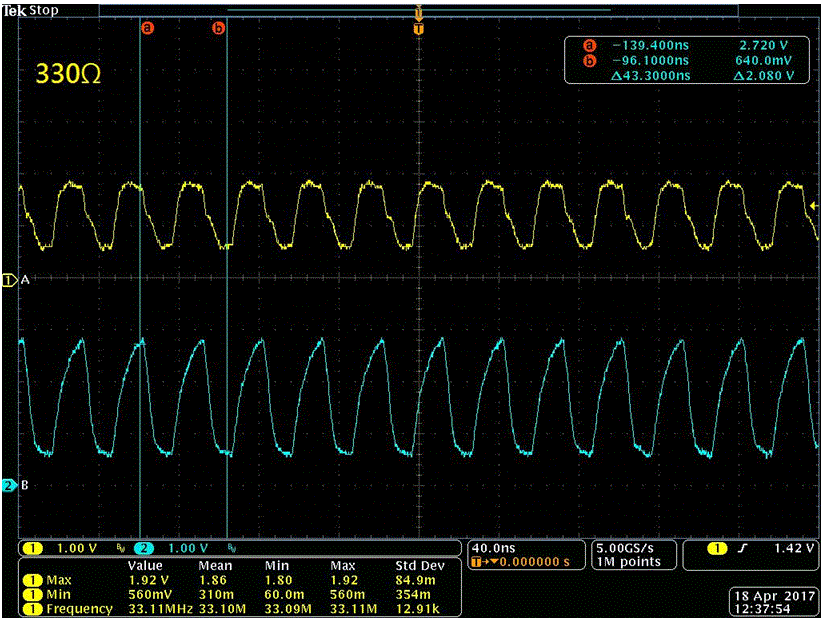Image resolution: width=822 pixels, height=621 pixels.
Task: Click the rising edge trigger slope icon
Action: [743, 548]
